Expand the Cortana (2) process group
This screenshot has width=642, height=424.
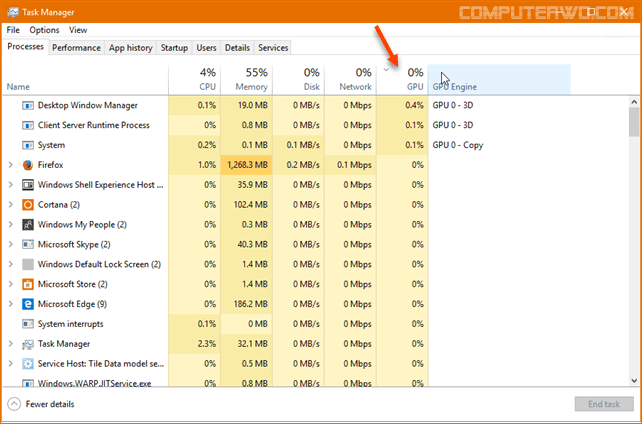tap(11, 205)
